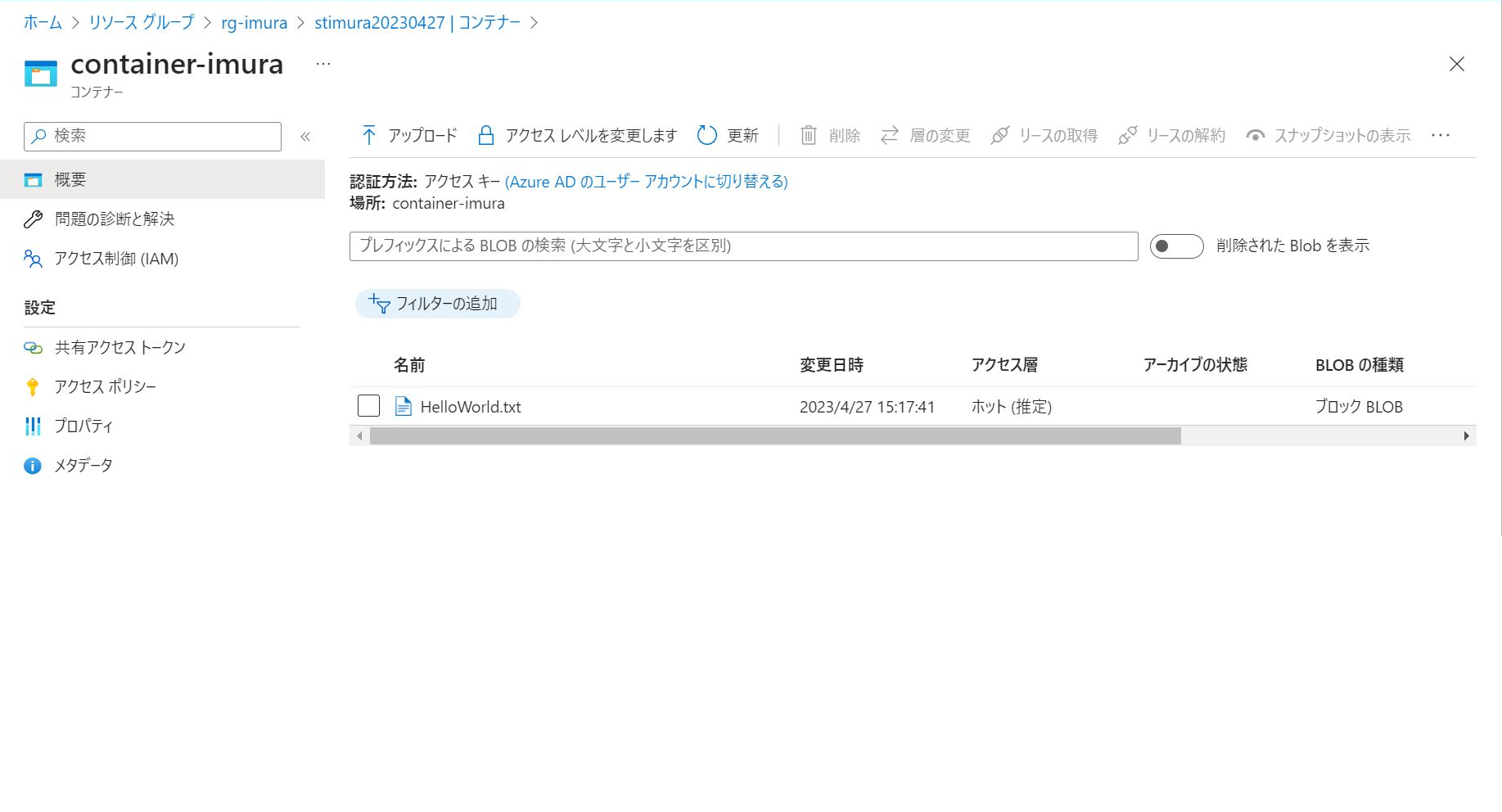Click the metadata info icon
The height and width of the screenshot is (812, 1502).
pos(33,466)
